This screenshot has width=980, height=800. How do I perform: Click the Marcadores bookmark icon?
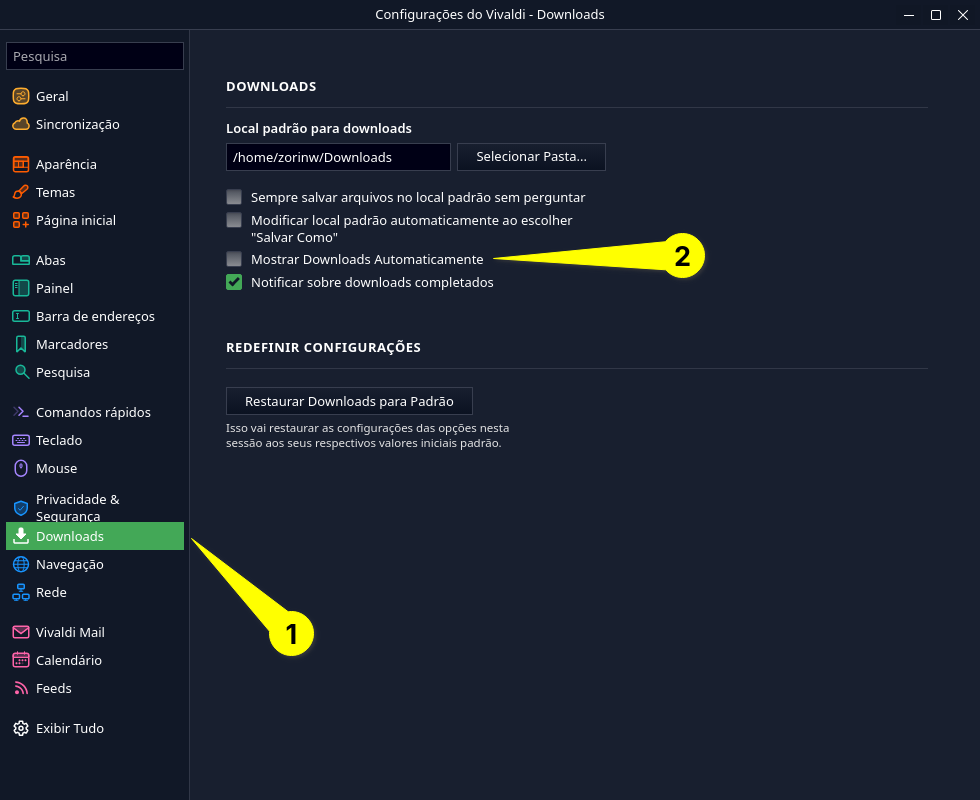(20, 344)
